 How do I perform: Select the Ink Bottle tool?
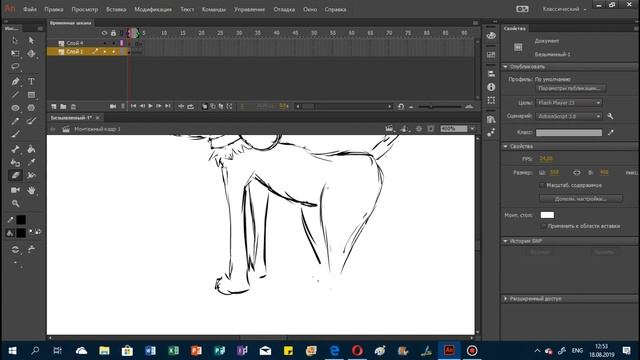pyautogui.click(x=15, y=162)
